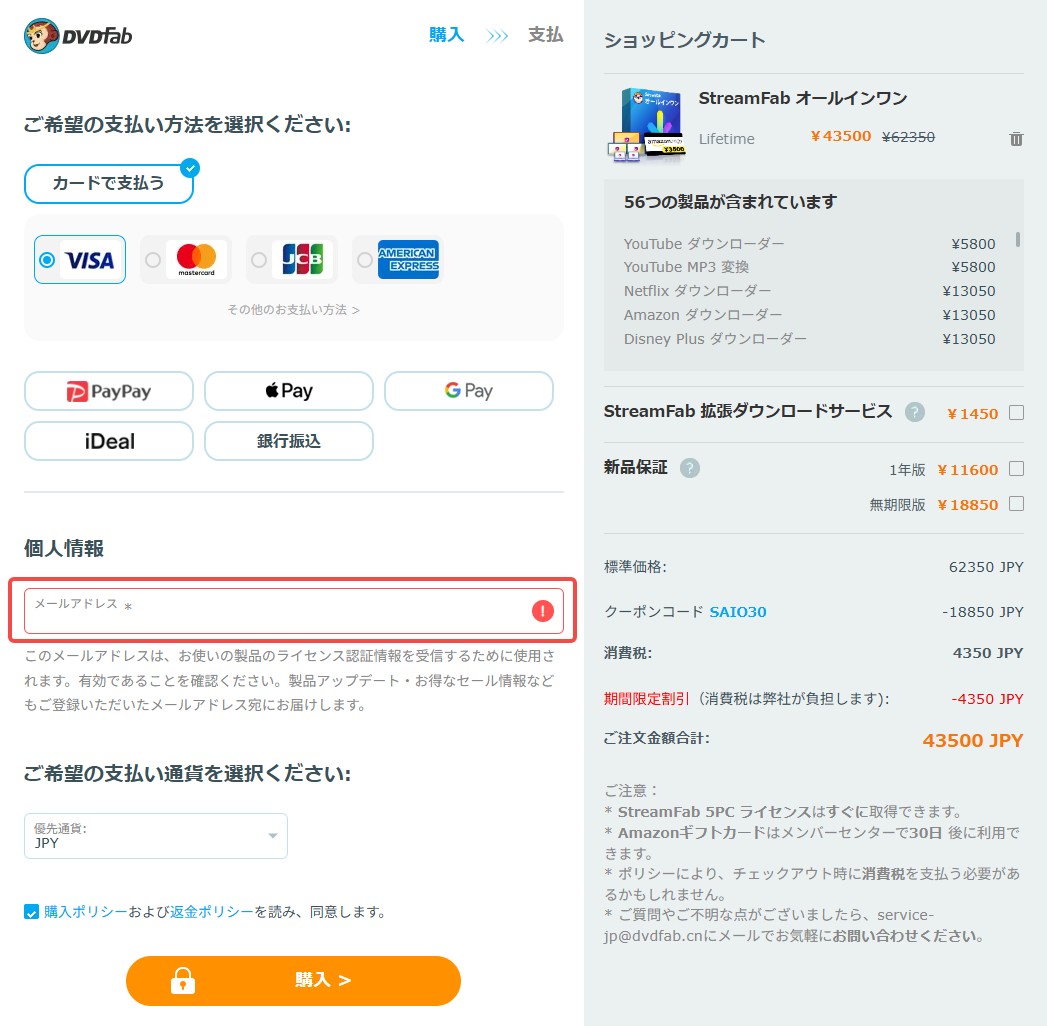
Task: Check the StreamFab 拡張ダウンロードサービス ¥1450 box
Action: (x=1016, y=413)
